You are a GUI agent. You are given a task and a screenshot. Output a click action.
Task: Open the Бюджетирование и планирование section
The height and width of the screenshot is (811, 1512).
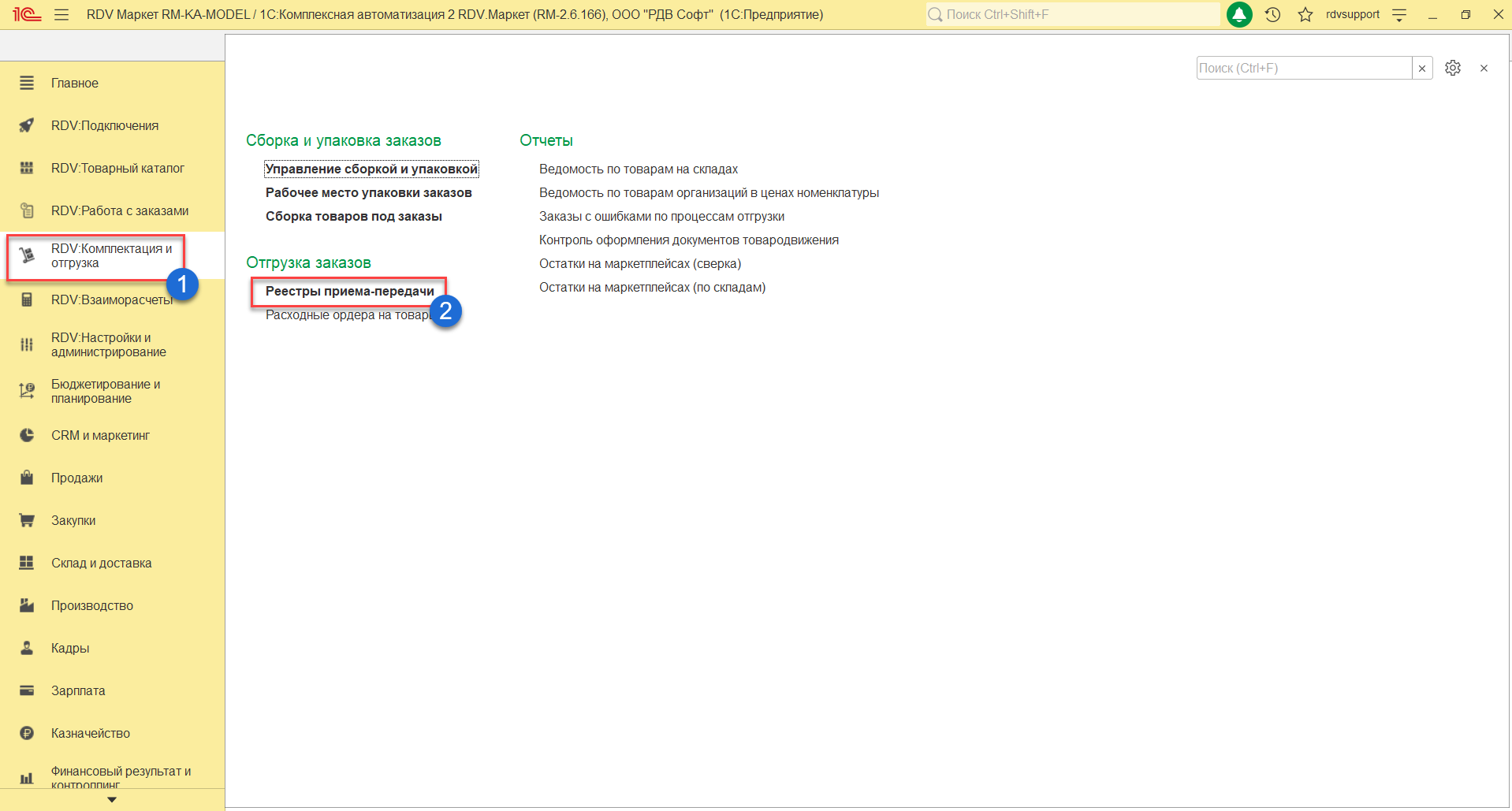tap(106, 391)
